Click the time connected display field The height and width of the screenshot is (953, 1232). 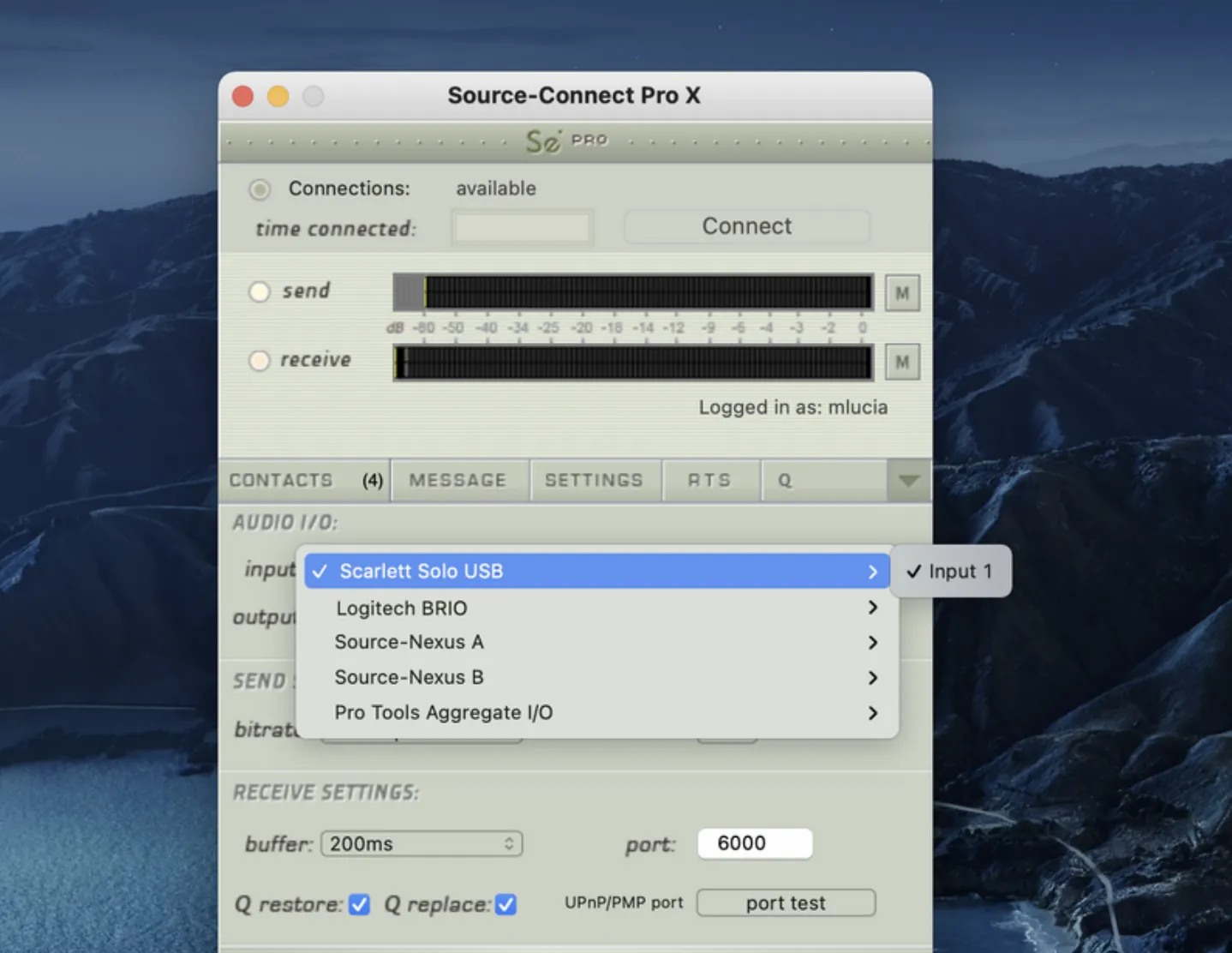tap(522, 228)
